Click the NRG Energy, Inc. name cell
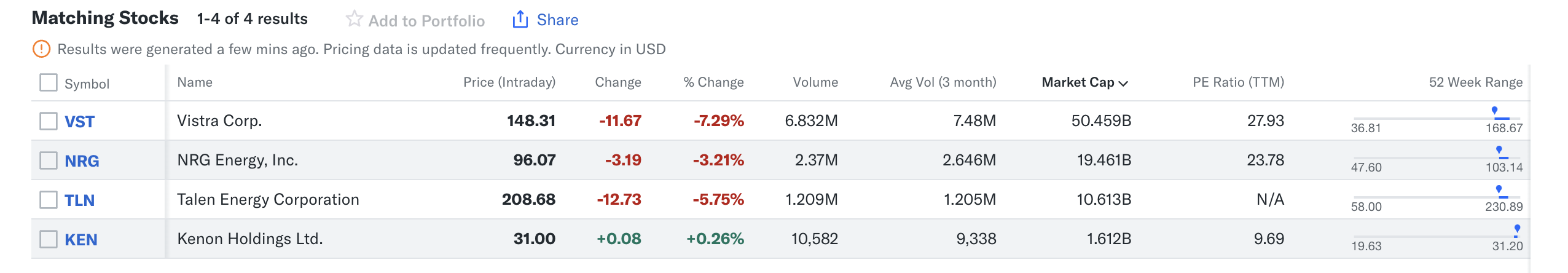 (237, 160)
